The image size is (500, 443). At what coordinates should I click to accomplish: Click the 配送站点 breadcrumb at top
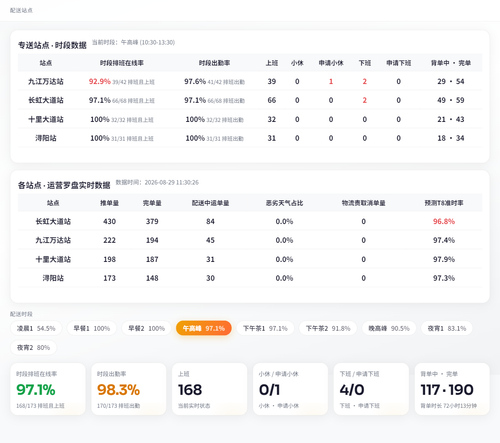click(x=21, y=10)
